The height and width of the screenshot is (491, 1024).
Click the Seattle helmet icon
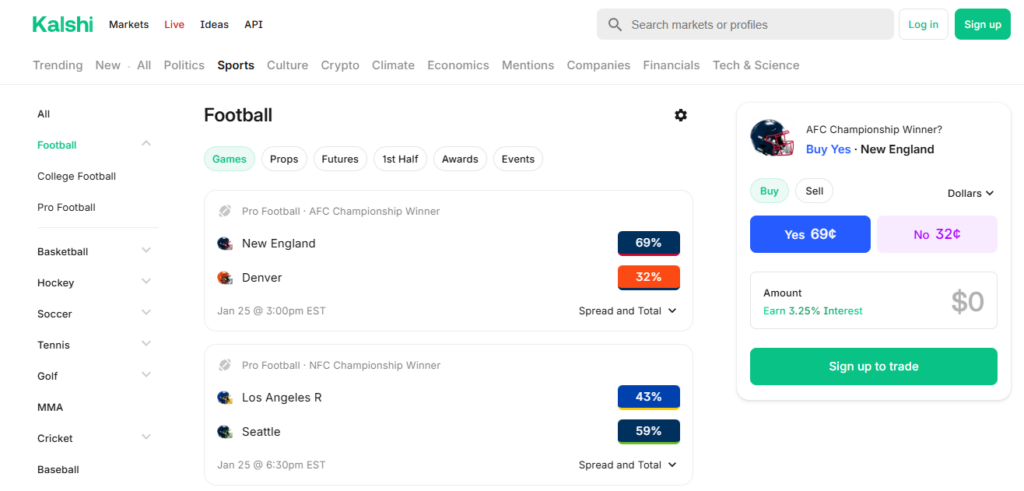225,432
